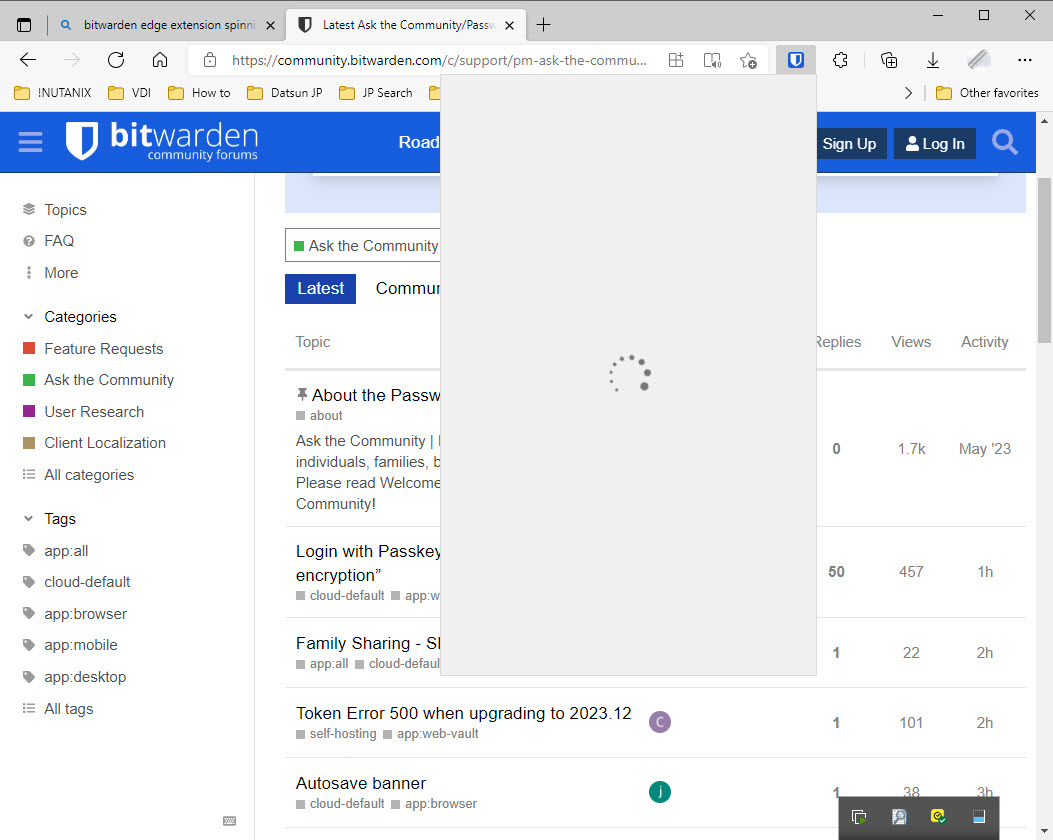Click the keyboard shortcuts icon in sidebar
The height and width of the screenshot is (840, 1053).
[x=229, y=821]
